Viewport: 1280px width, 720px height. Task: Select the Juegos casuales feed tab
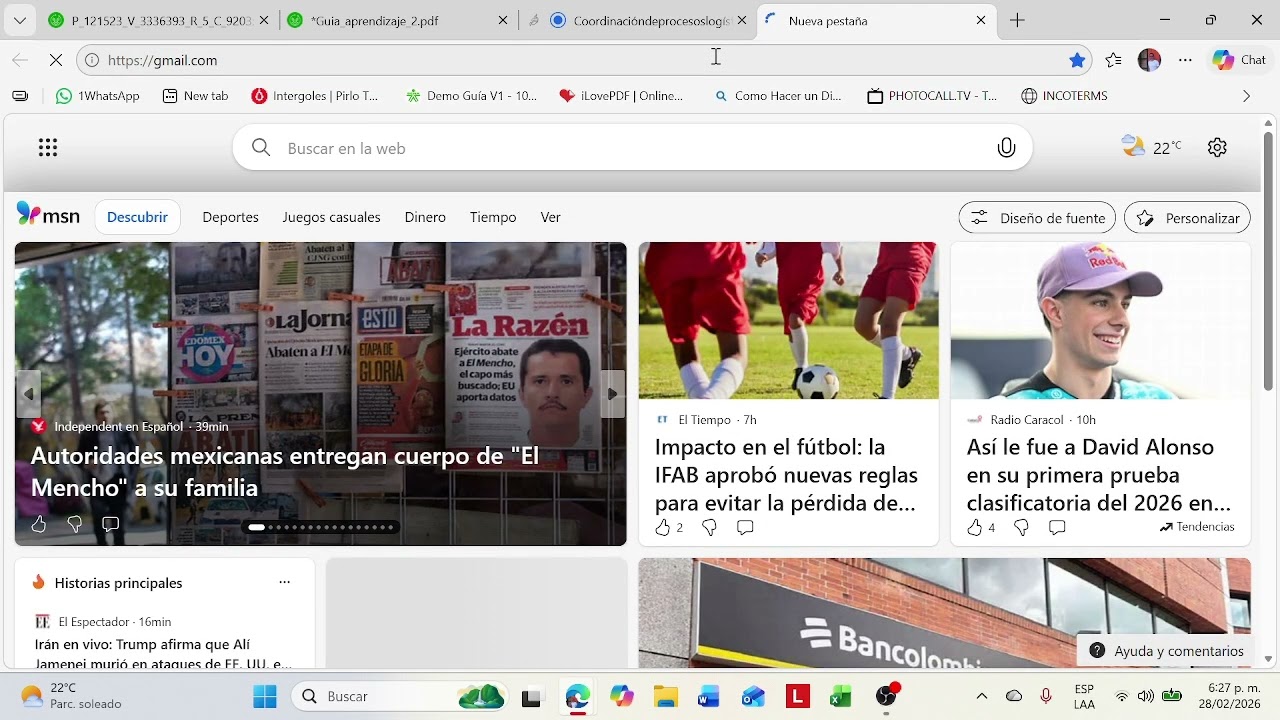tap(331, 217)
